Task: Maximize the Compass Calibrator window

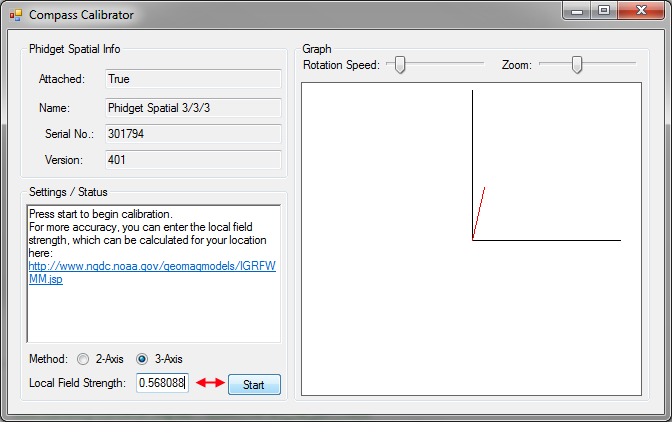Action: [604, 11]
